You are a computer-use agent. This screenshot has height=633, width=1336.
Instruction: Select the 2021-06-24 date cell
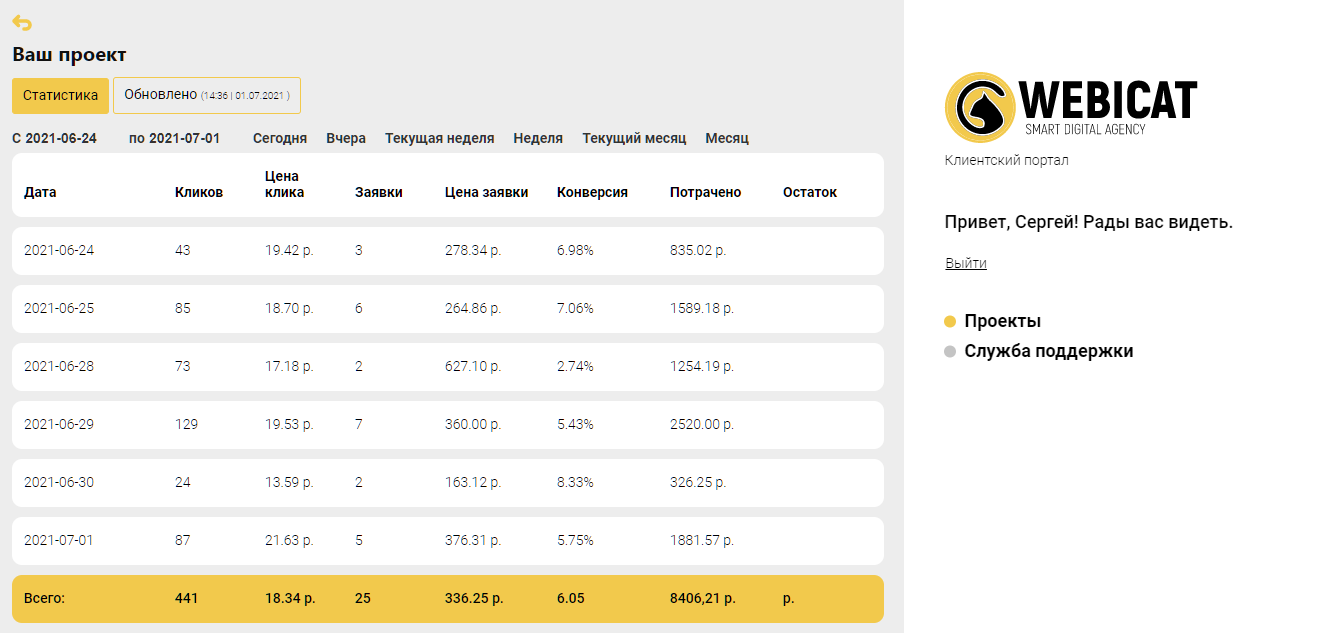click(59, 250)
